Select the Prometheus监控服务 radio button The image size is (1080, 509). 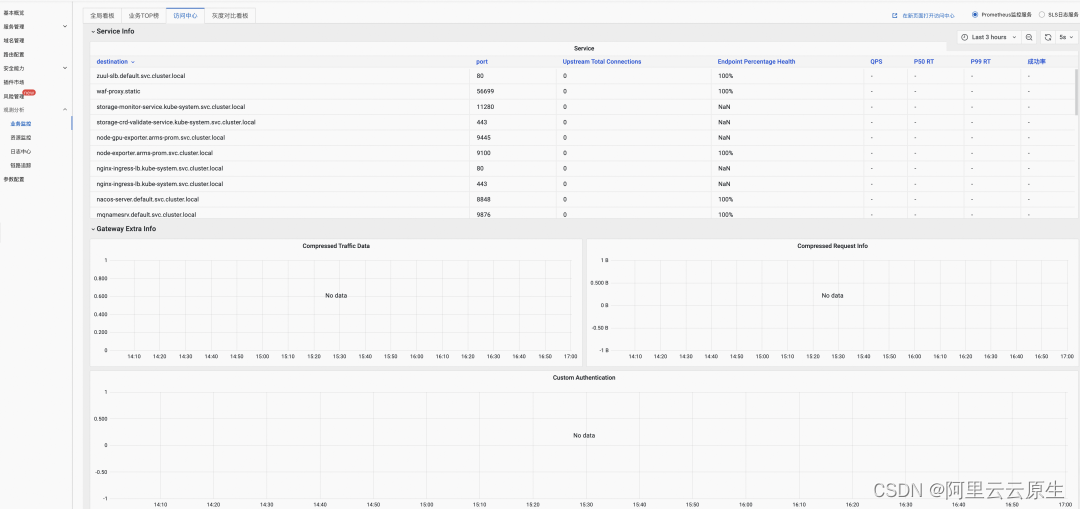tap(975, 14)
